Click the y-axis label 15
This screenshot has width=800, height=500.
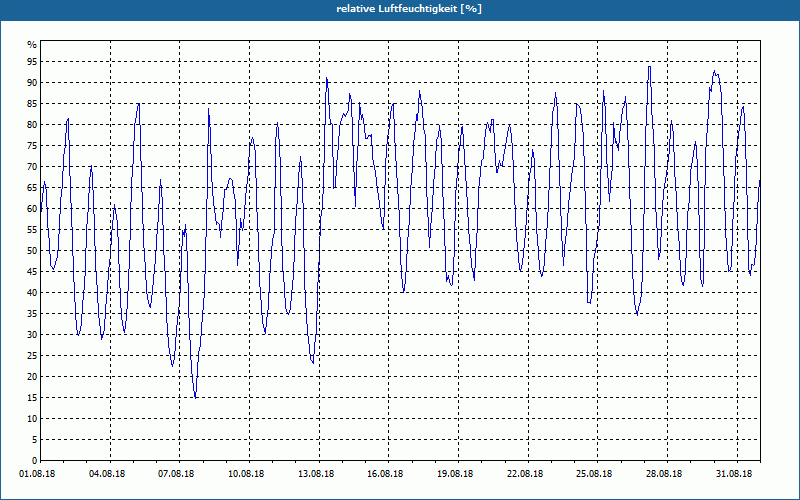(x=32, y=398)
